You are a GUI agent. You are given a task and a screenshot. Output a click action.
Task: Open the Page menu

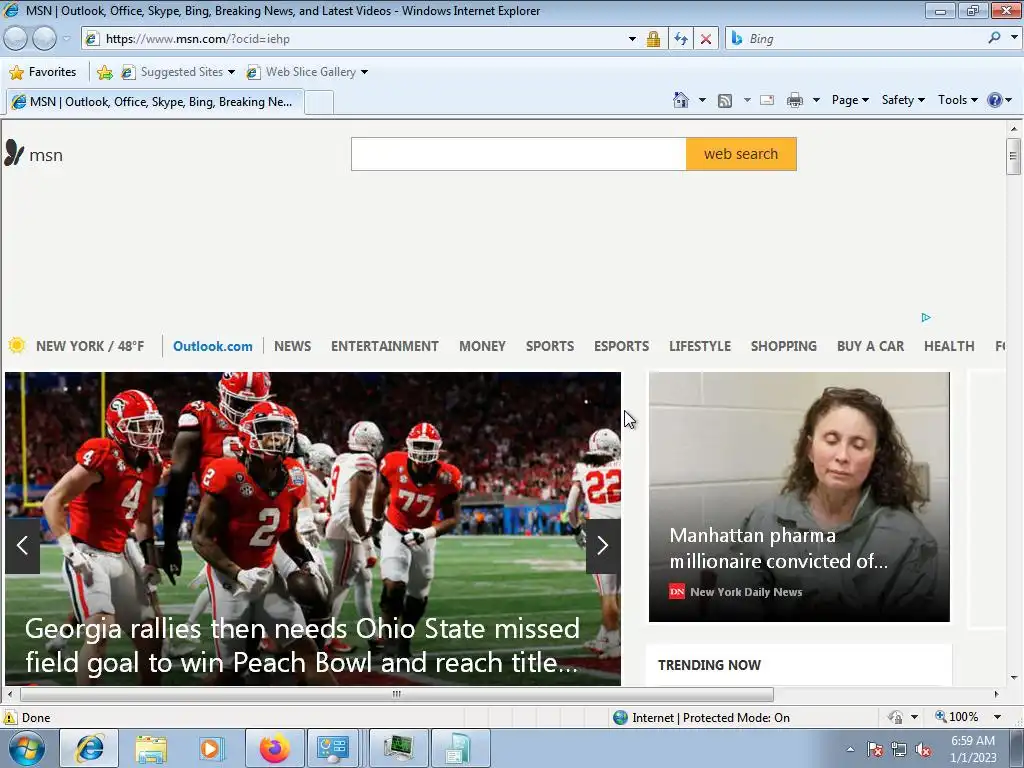coord(850,100)
